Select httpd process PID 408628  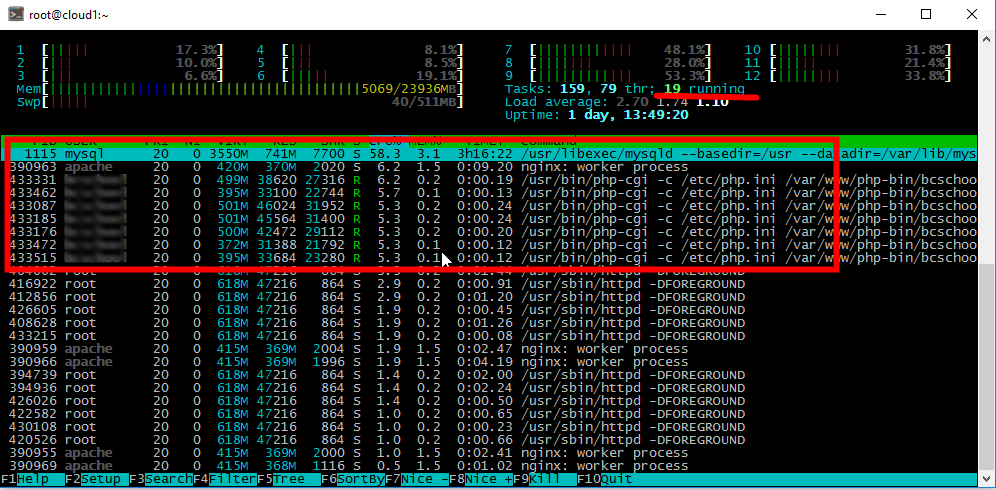tap(489, 323)
